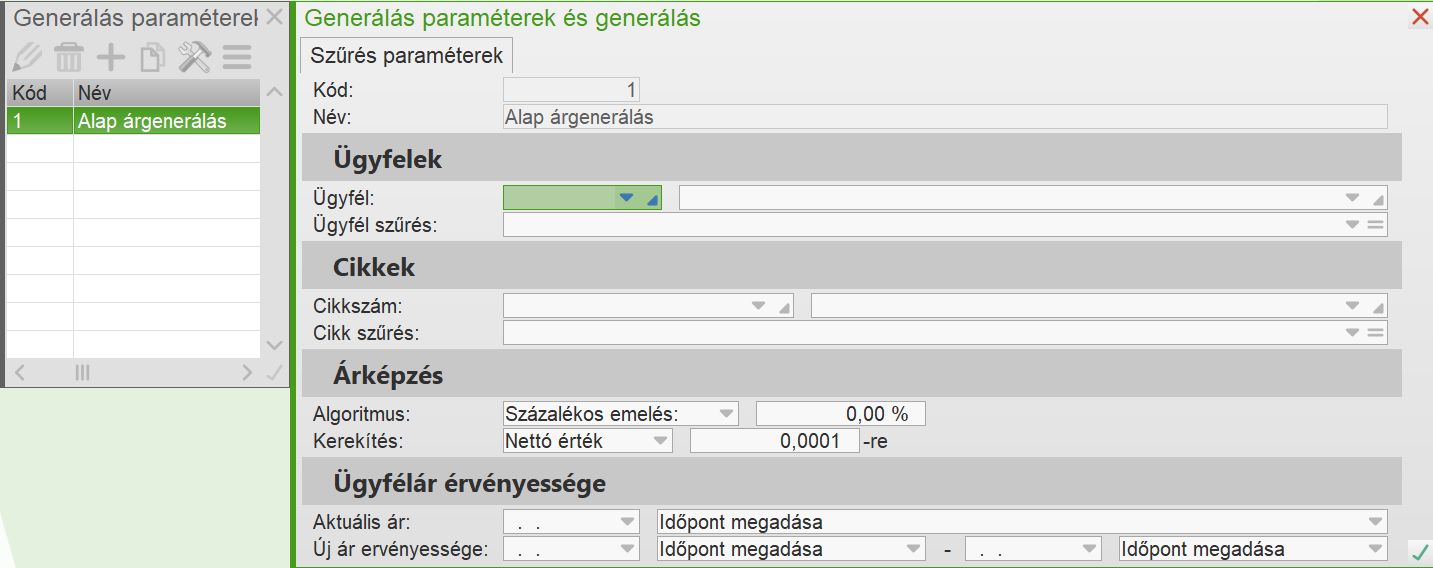
Task: Open the Új ár érvényessége end date dropdown
Action: pyautogui.click(x=1089, y=548)
